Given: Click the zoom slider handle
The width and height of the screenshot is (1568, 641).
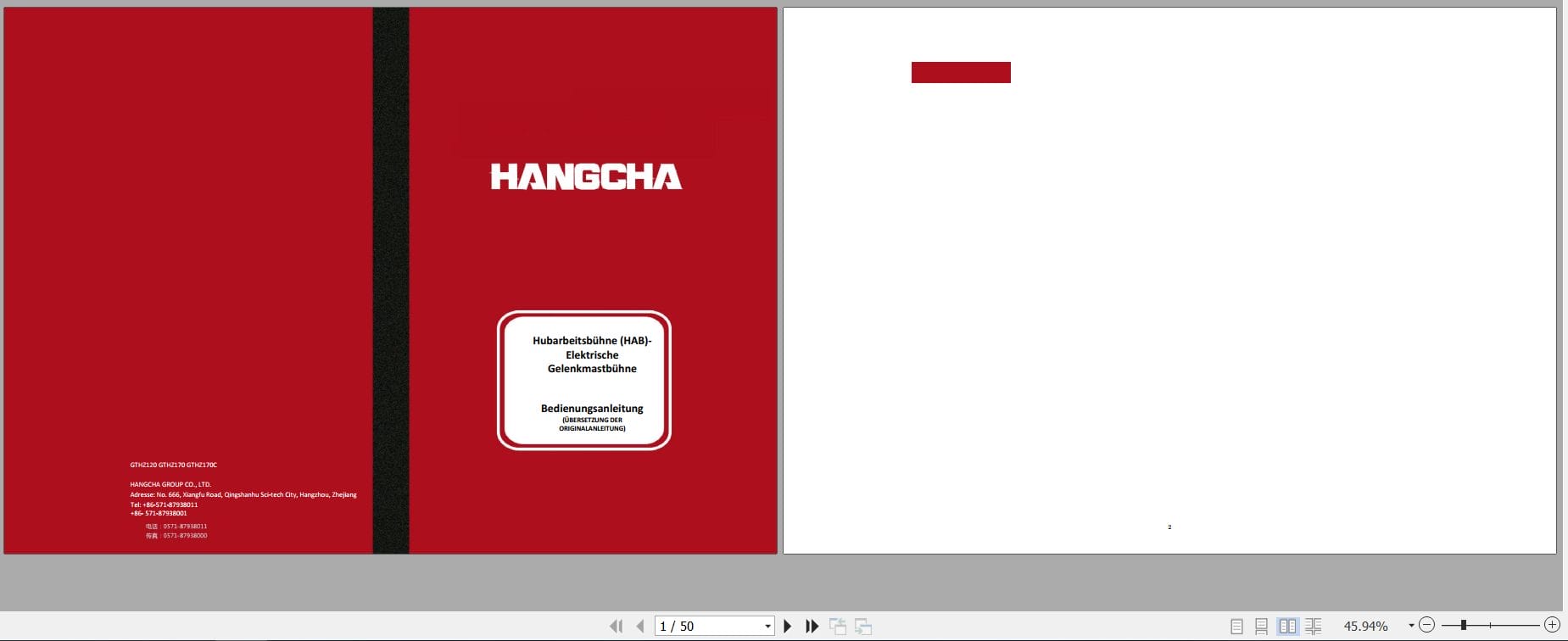Looking at the screenshot, I should pos(1464,625).
